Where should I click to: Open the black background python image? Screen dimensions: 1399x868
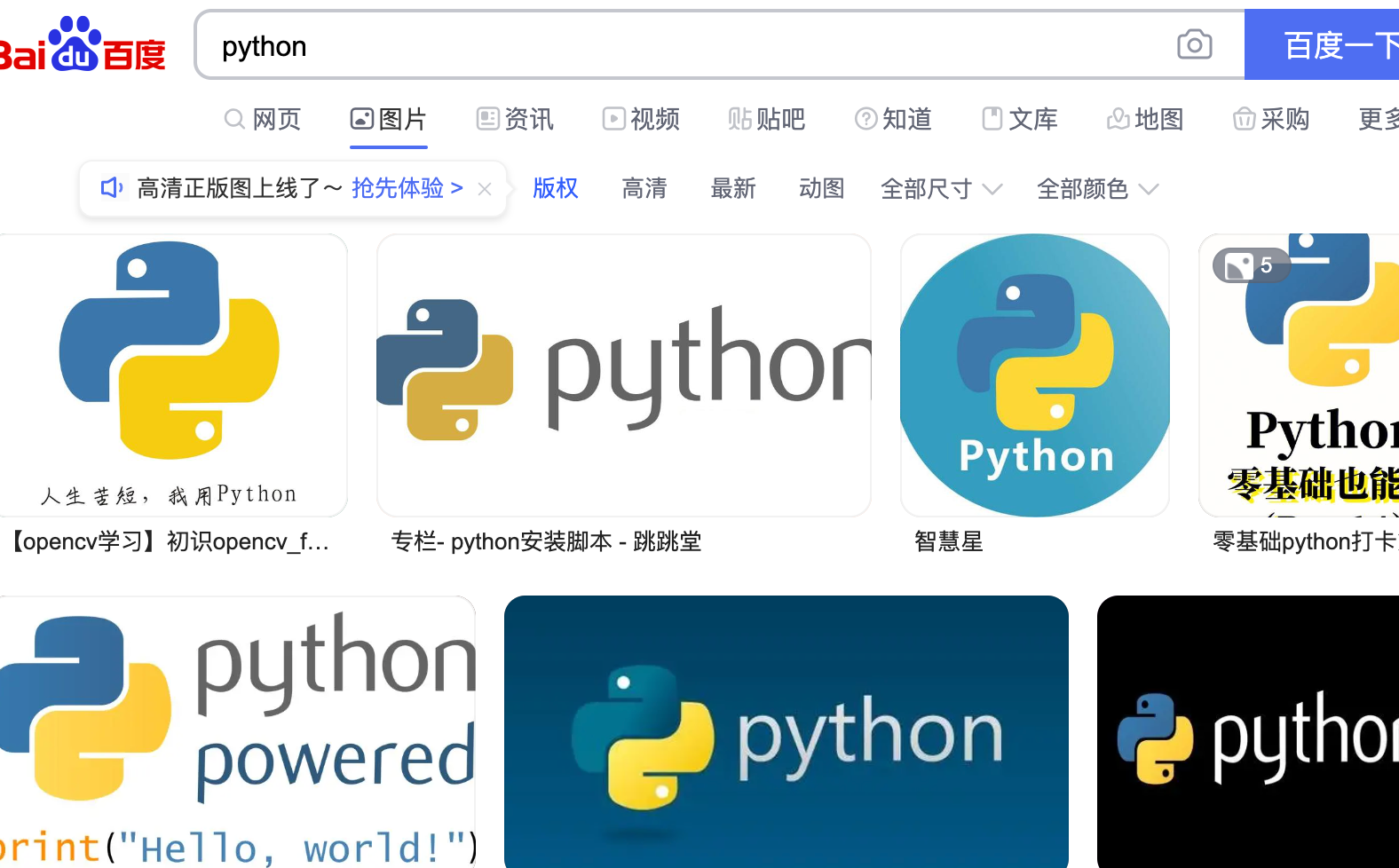pyautogui.click(x=1248, y=731)
